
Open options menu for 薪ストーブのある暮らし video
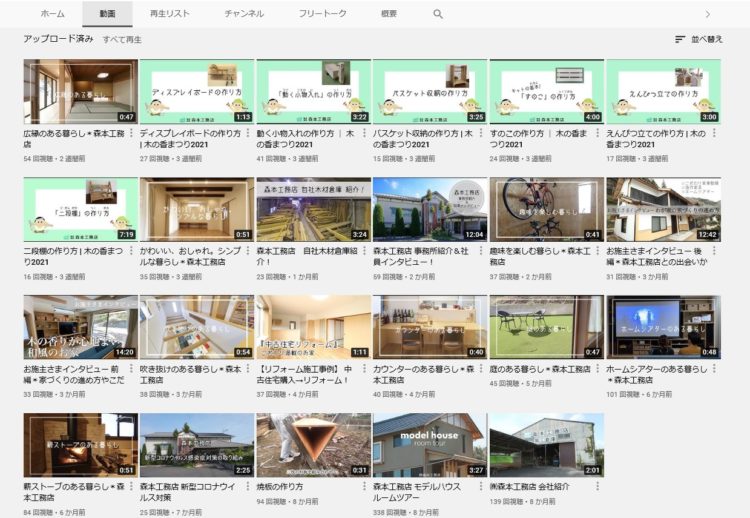coord(132,486)
